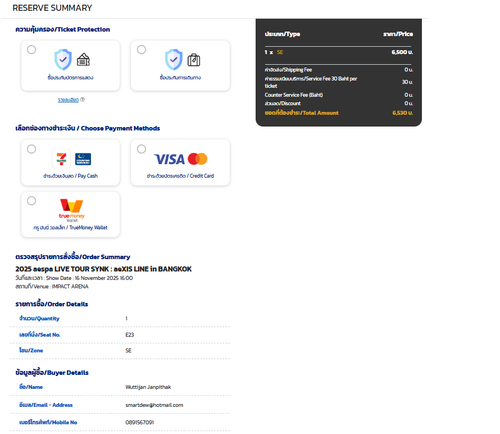500x434 pixels.
Task: Click the Price column header in price panel
Action: pos(398,34)
